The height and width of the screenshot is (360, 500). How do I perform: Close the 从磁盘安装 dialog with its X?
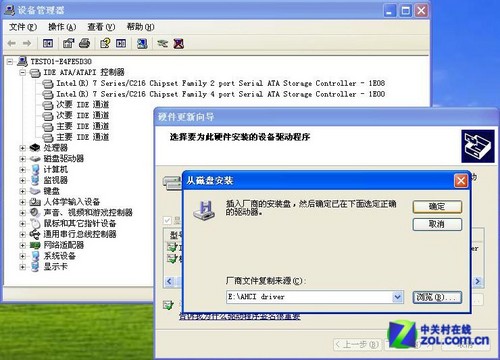pyautogui.click(x=461, y=181)
